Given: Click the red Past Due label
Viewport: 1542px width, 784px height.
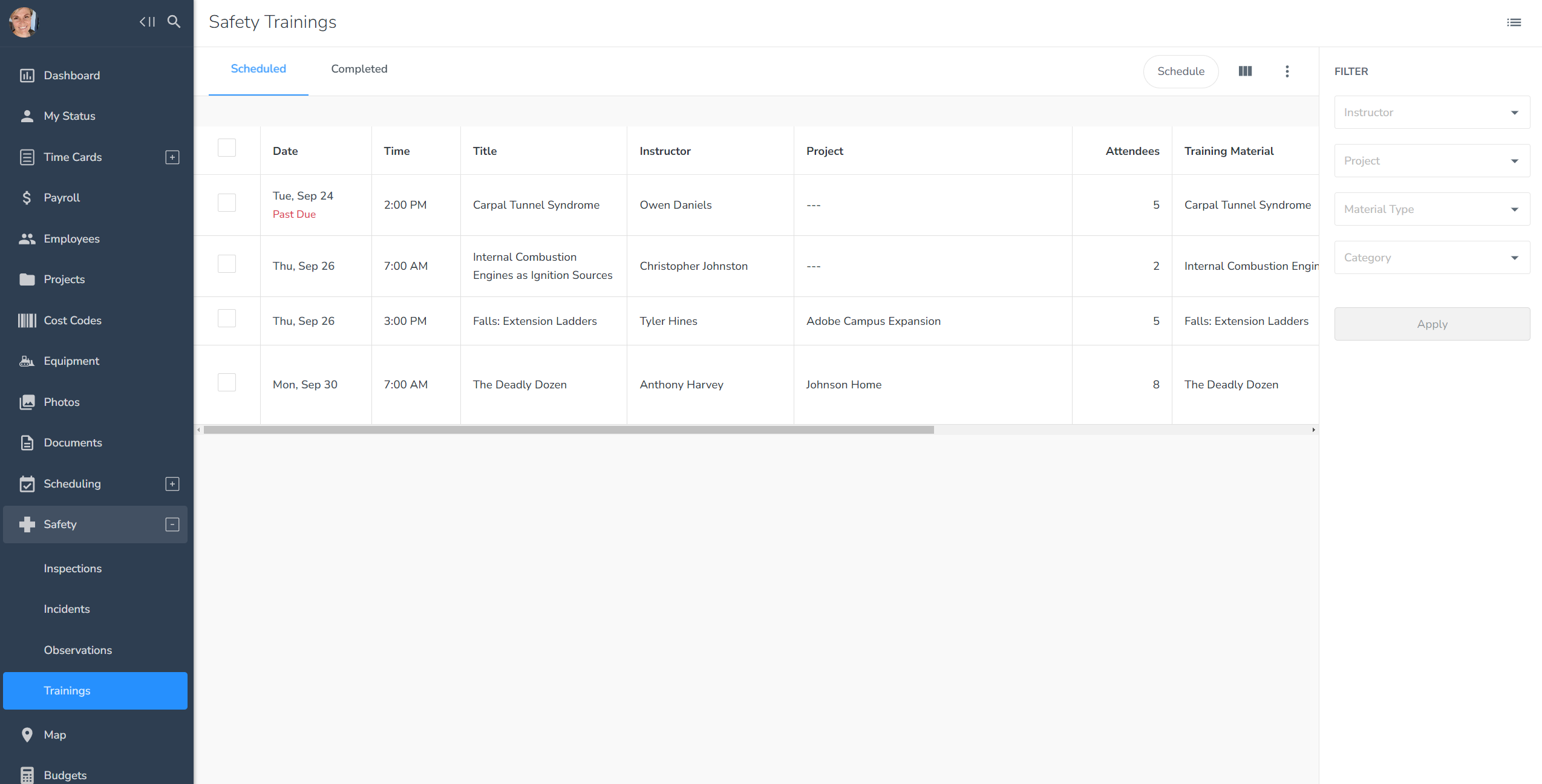Looking at the screenshot, I should (294, 214).
